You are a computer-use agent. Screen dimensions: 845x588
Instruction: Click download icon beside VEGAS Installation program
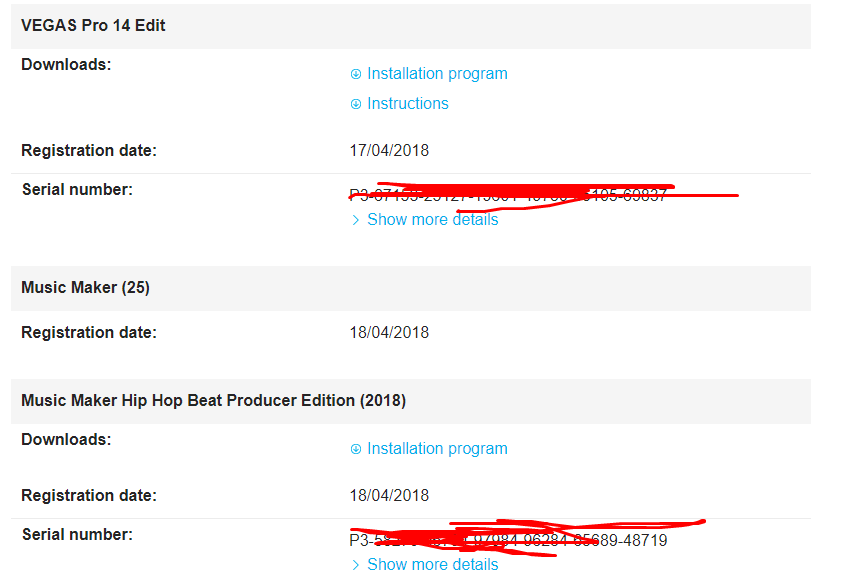(355, 74)
